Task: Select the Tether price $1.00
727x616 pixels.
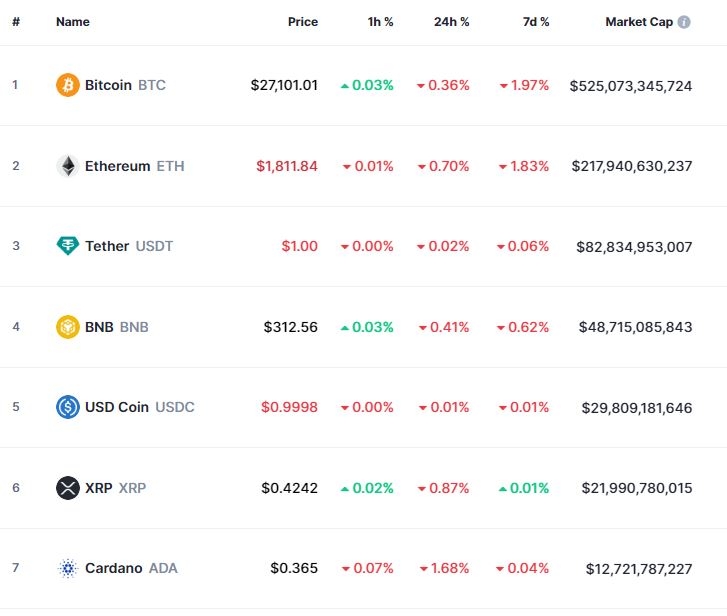Action: pos(299,246)
